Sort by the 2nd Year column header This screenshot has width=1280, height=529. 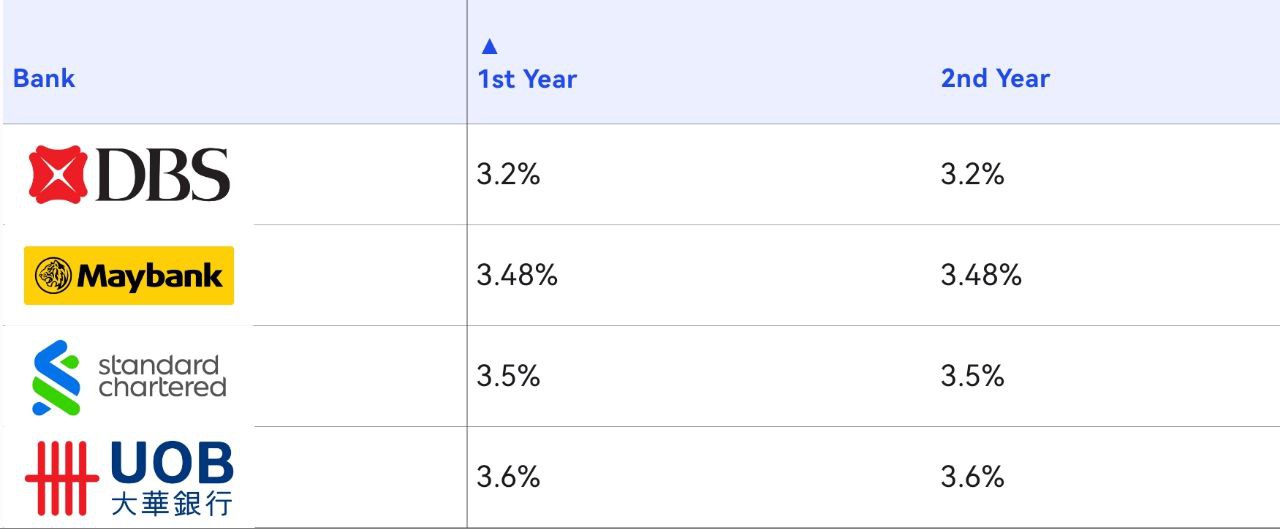click(995, 79)
